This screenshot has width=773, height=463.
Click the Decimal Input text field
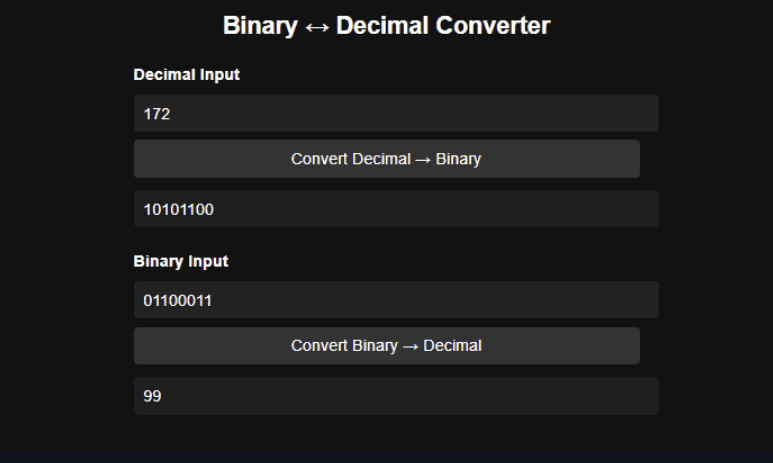coord(396,113)
